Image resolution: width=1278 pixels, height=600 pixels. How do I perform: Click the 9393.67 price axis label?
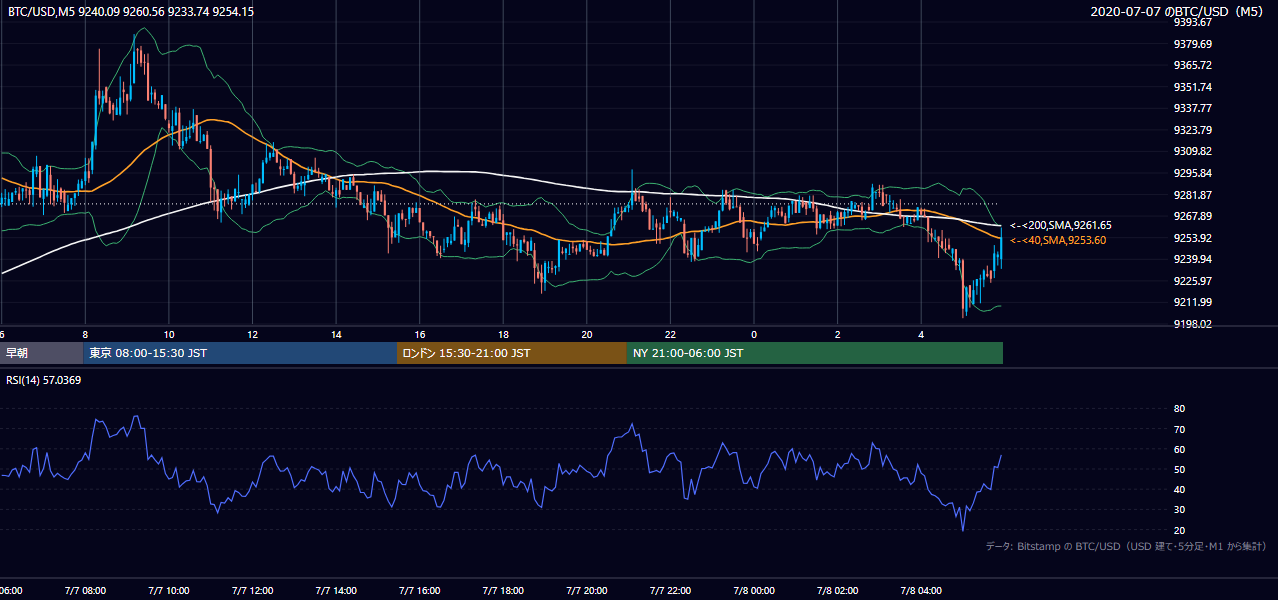(1192, 22)
